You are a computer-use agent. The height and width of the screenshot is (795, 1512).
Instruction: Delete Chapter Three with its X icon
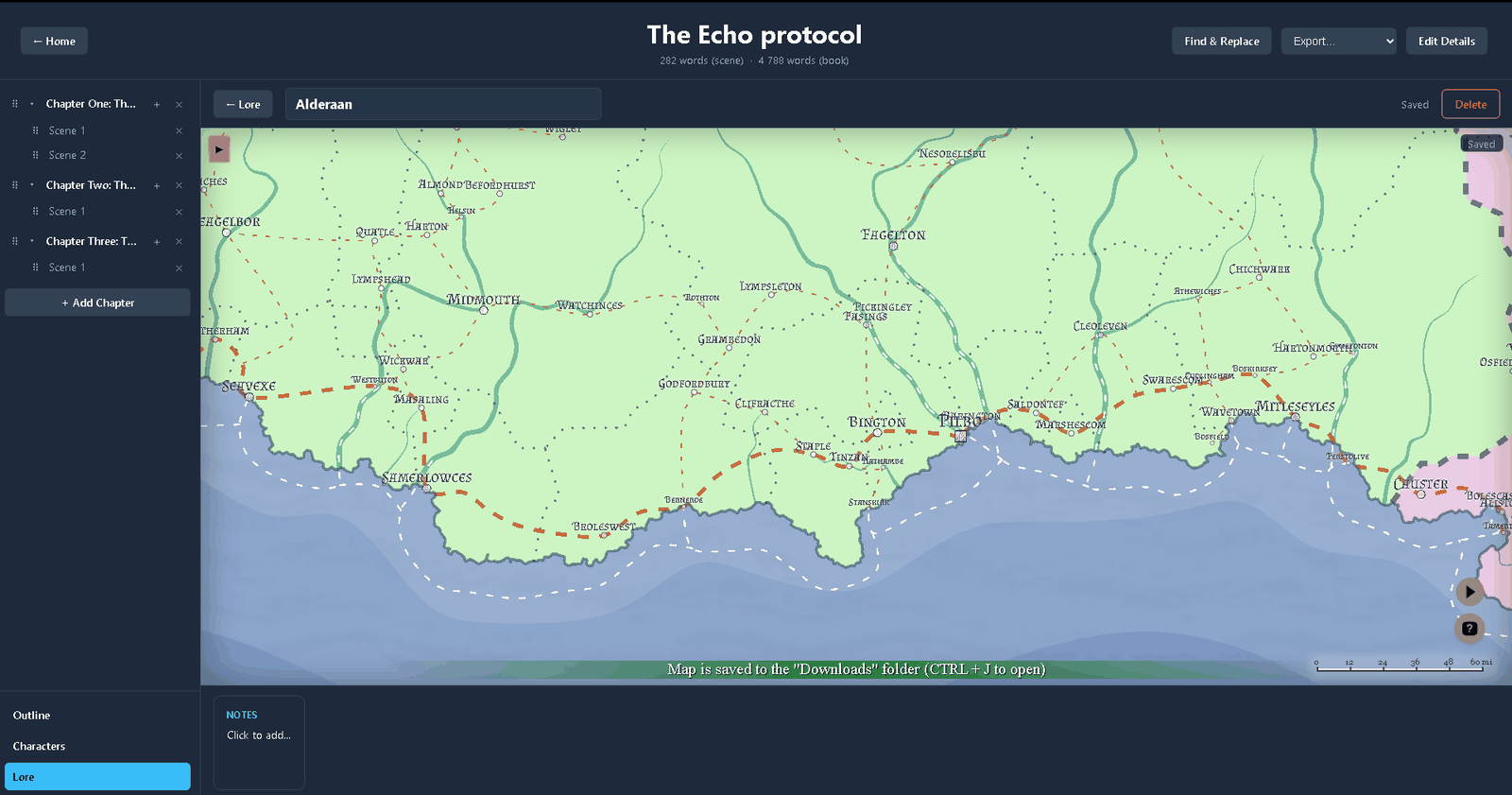tap(179, 242)
